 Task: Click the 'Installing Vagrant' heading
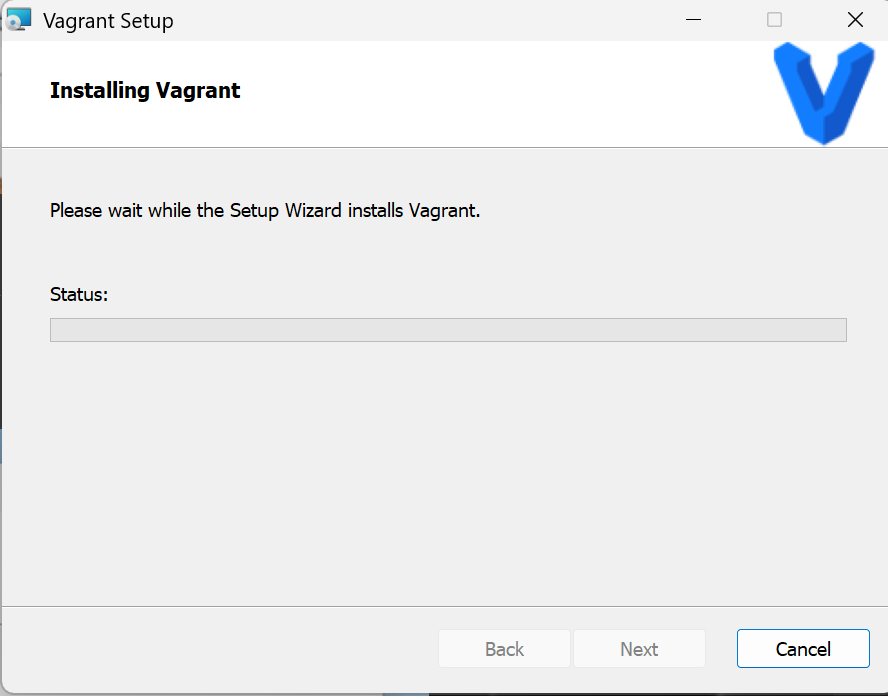[x=145, y=91]
